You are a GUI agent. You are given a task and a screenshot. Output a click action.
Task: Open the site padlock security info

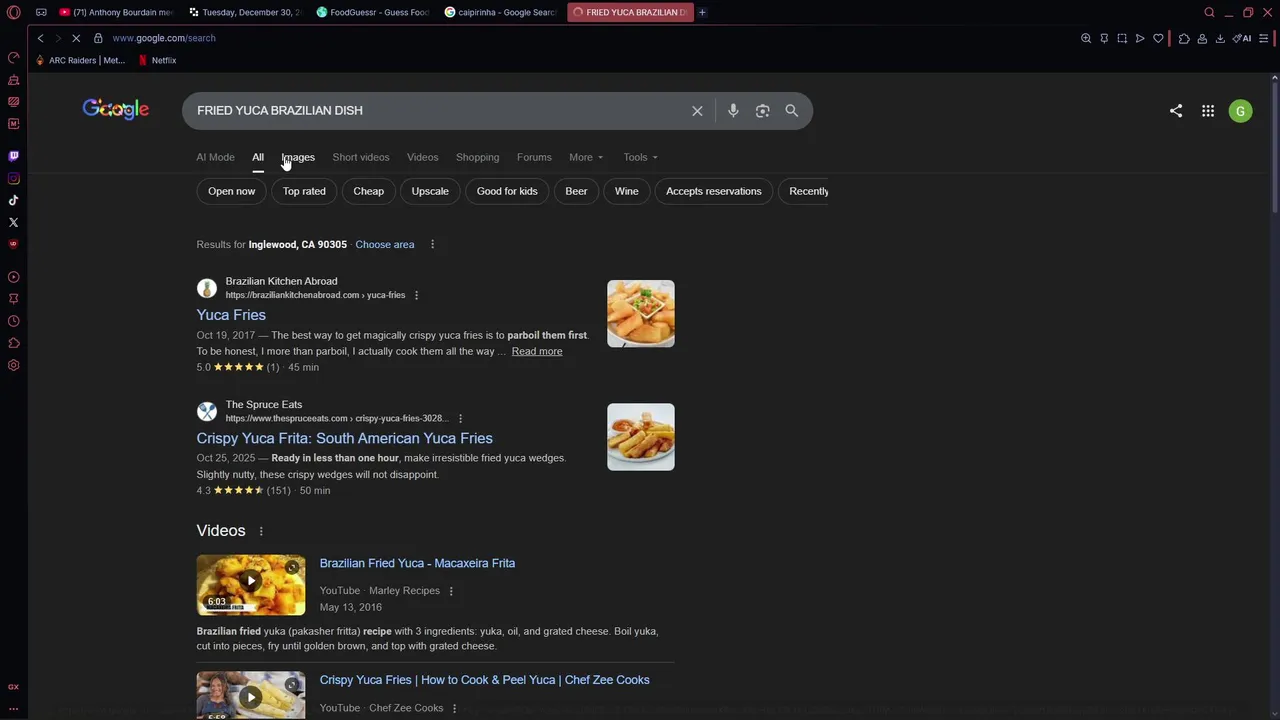(98, 38)
